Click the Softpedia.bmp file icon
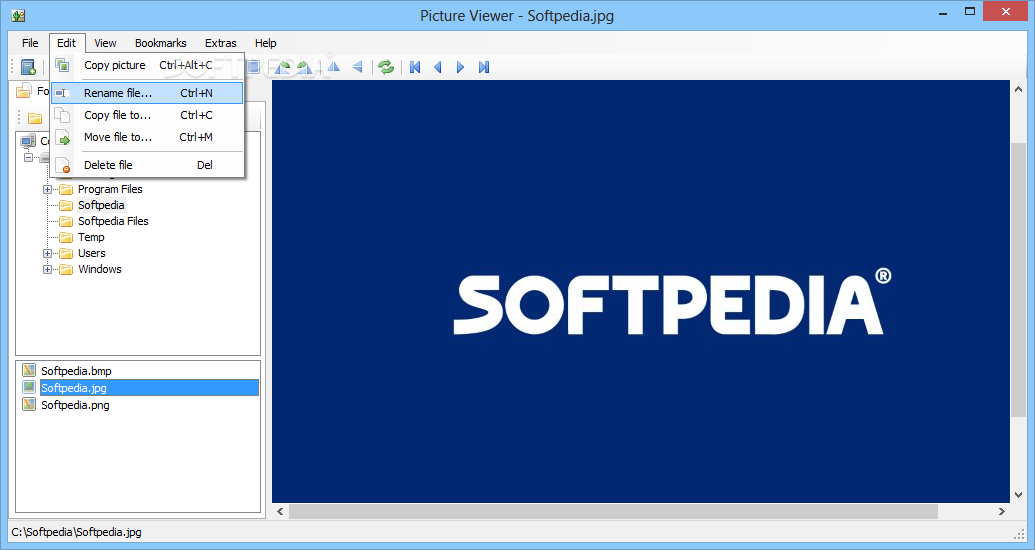This screenshot has width=1035, height=550. (x=28, y=370)
